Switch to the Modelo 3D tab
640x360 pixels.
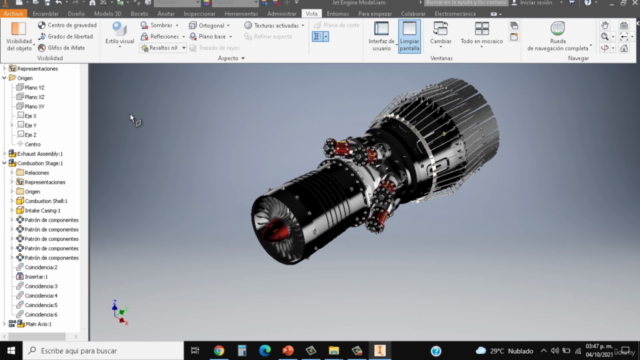[107, 13]
